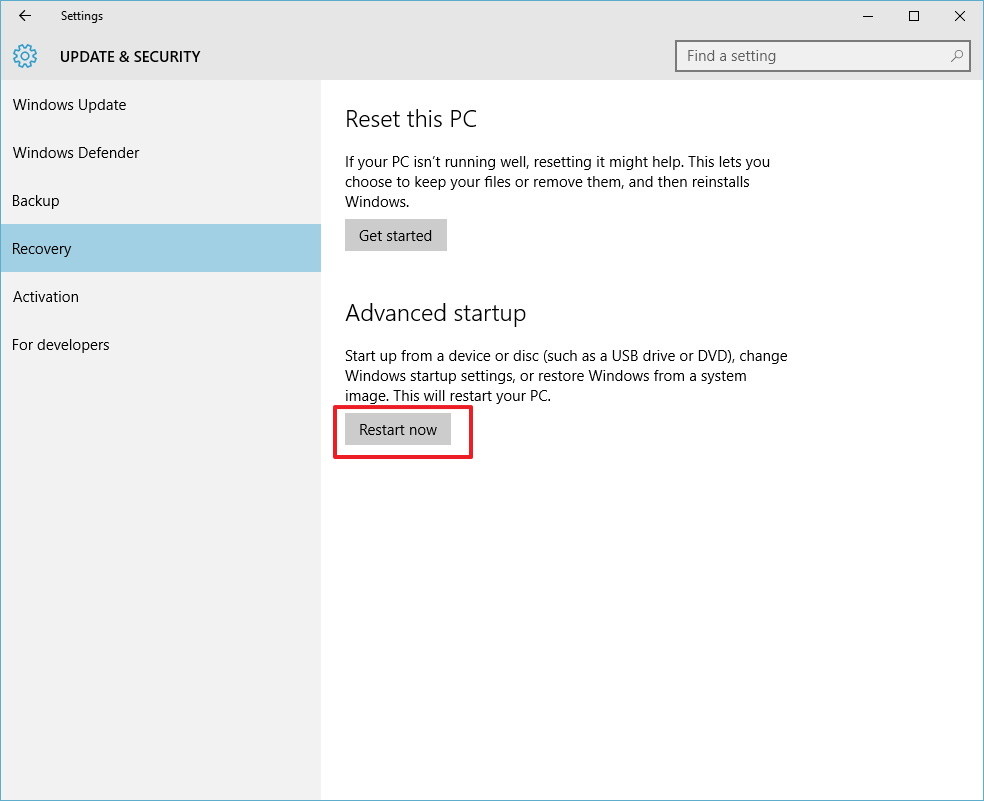Click the Settings gear icon
The height and width of the screenshot is (801, 984).
tap(24, 56)
